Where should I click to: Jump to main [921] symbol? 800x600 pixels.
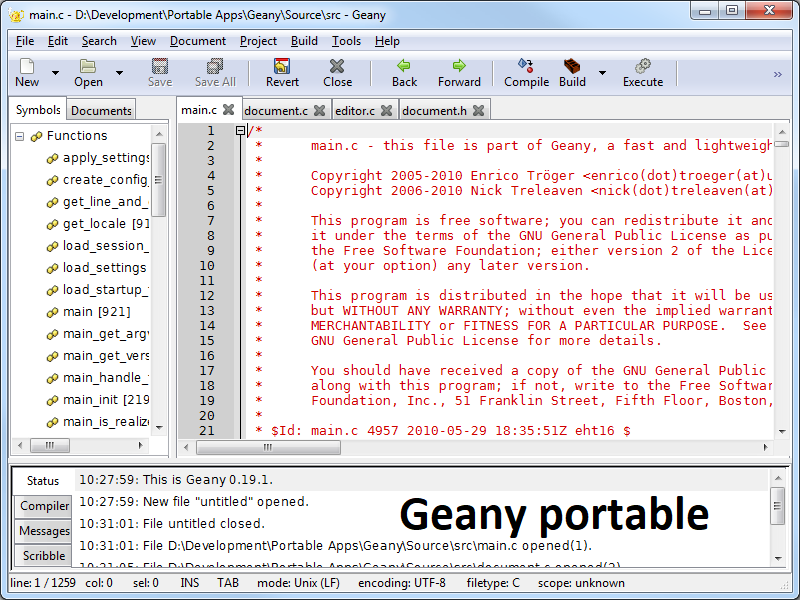(x=96, y=311)
